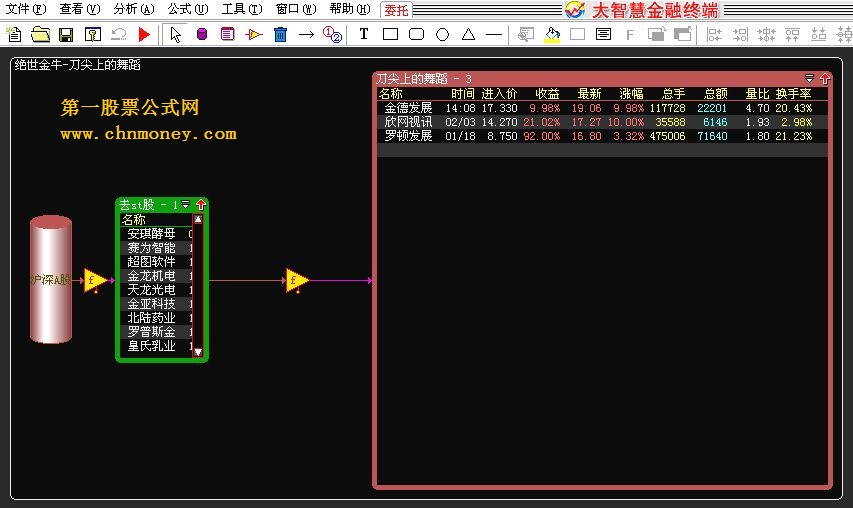Click the align bottom edges icon

click(x=818, y=35)
